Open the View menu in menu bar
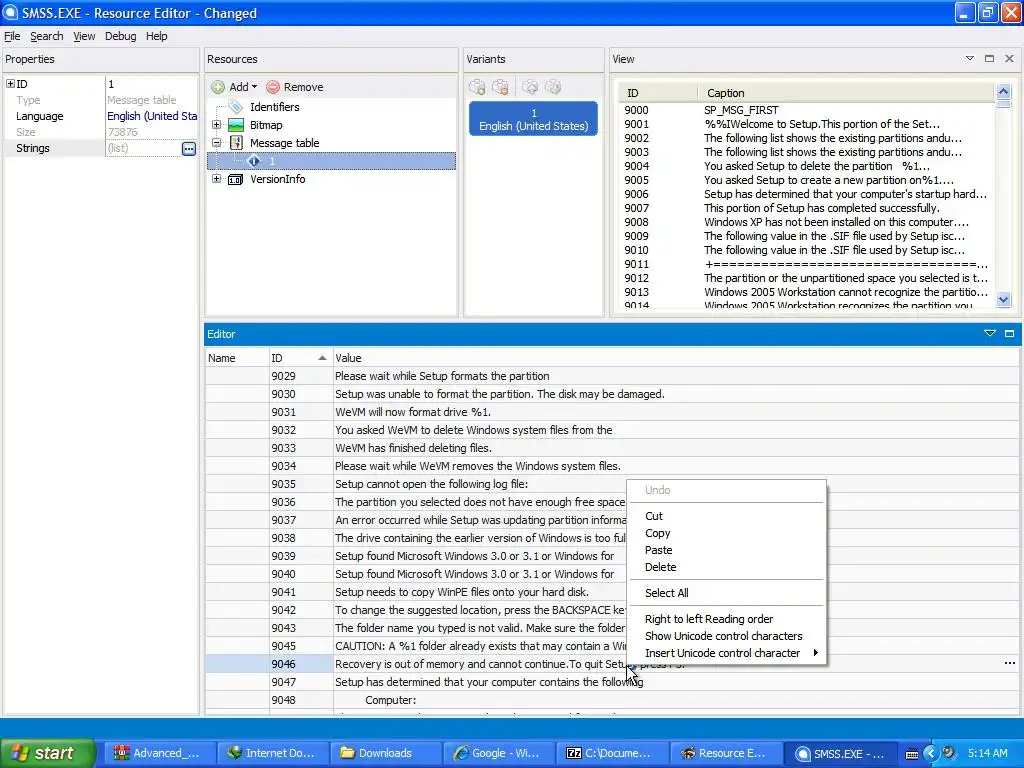1024x768 pixels. pos(84,36)
